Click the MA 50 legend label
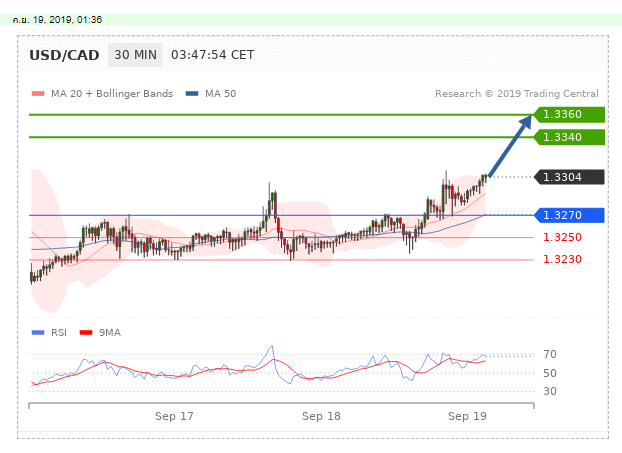This screenshot has height=453, width=622. coord(221,94)
